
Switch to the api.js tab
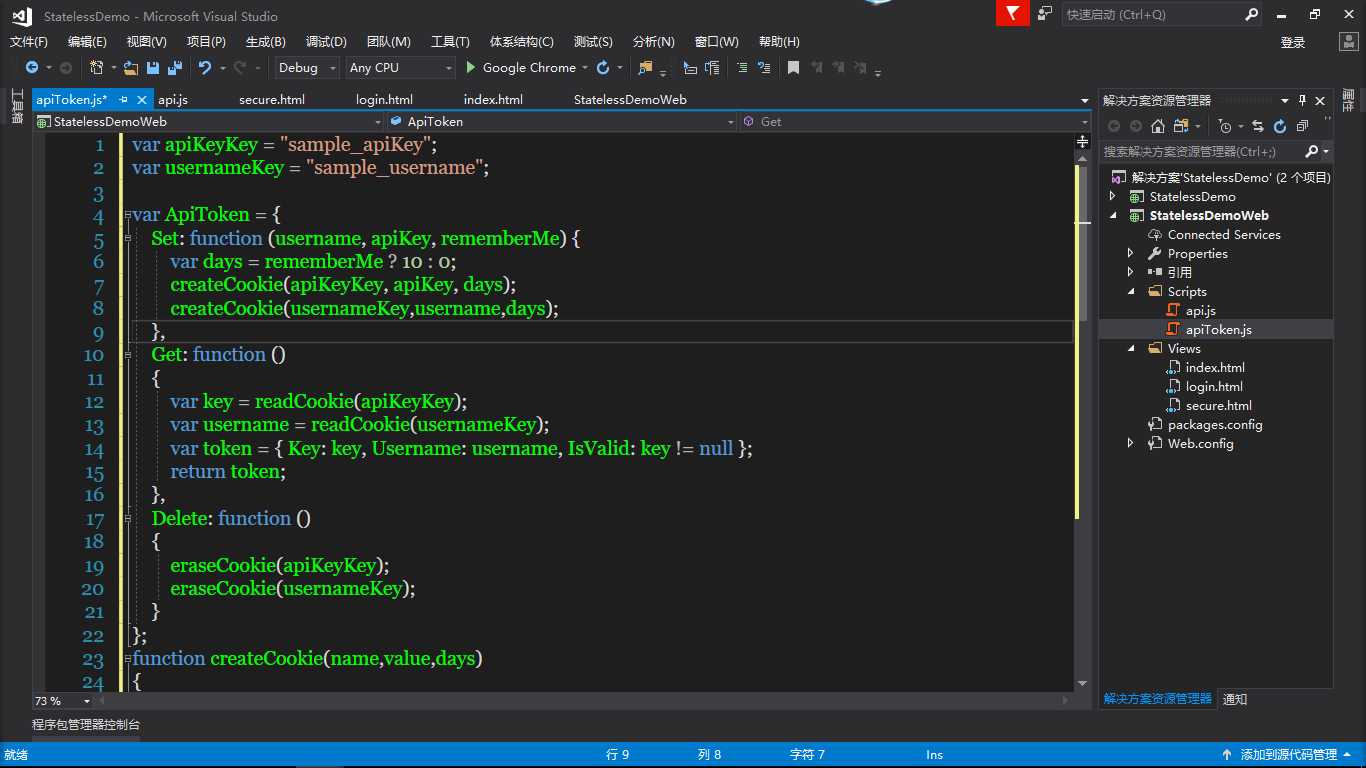click(173, 100)
